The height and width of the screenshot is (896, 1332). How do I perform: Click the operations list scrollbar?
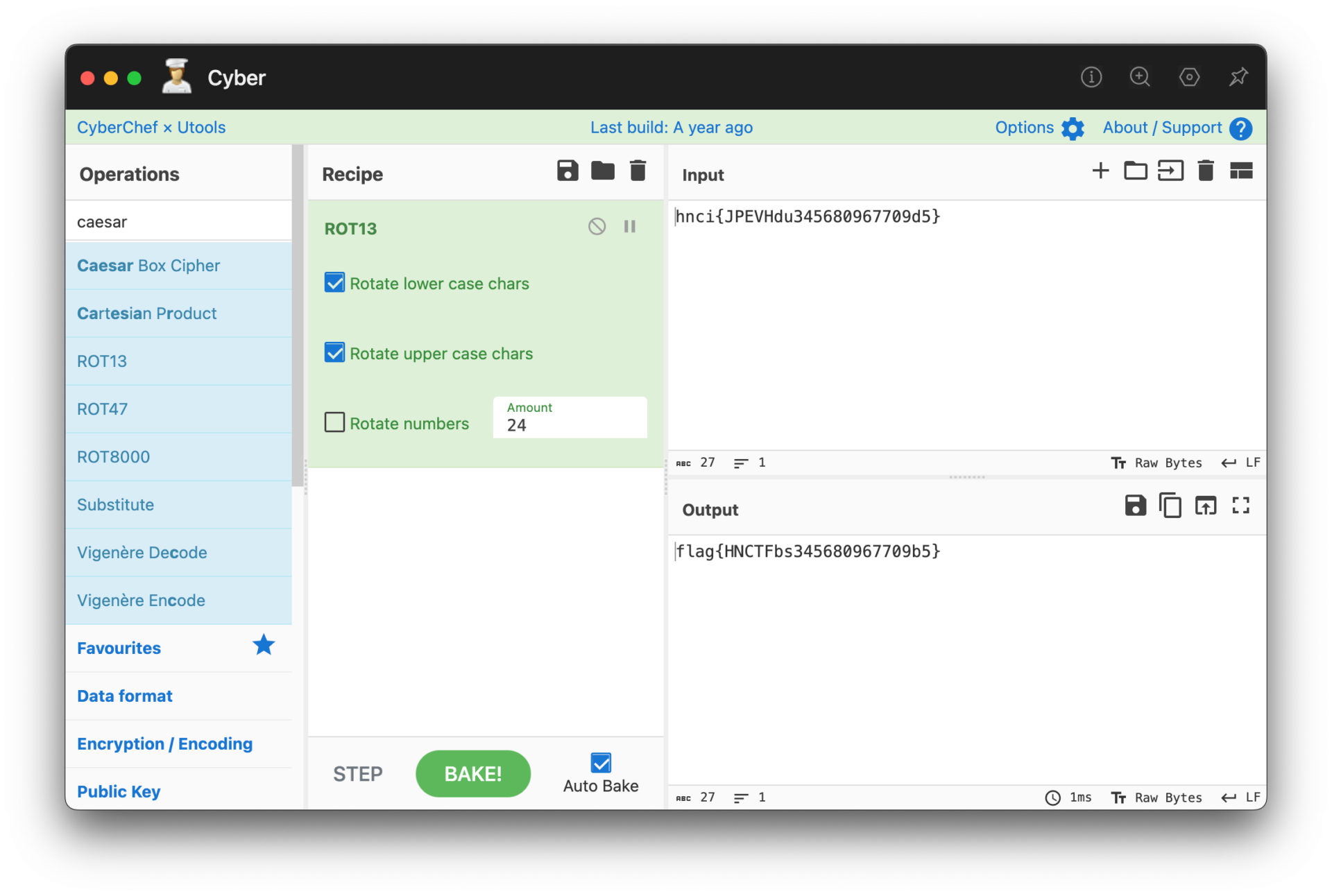tap(298, 316)
